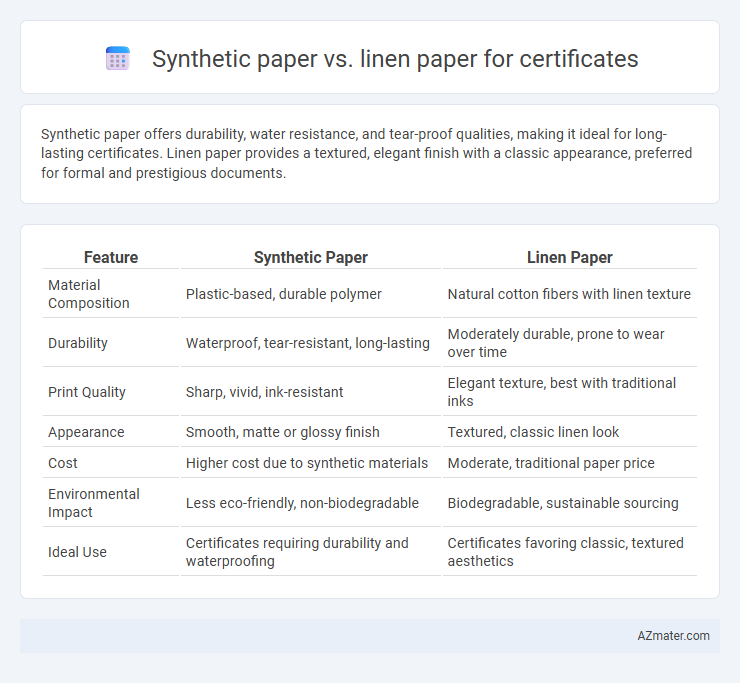
Task: Click the cell 'Elegant texture, best with traditional inks'
Action: (562, 392)
